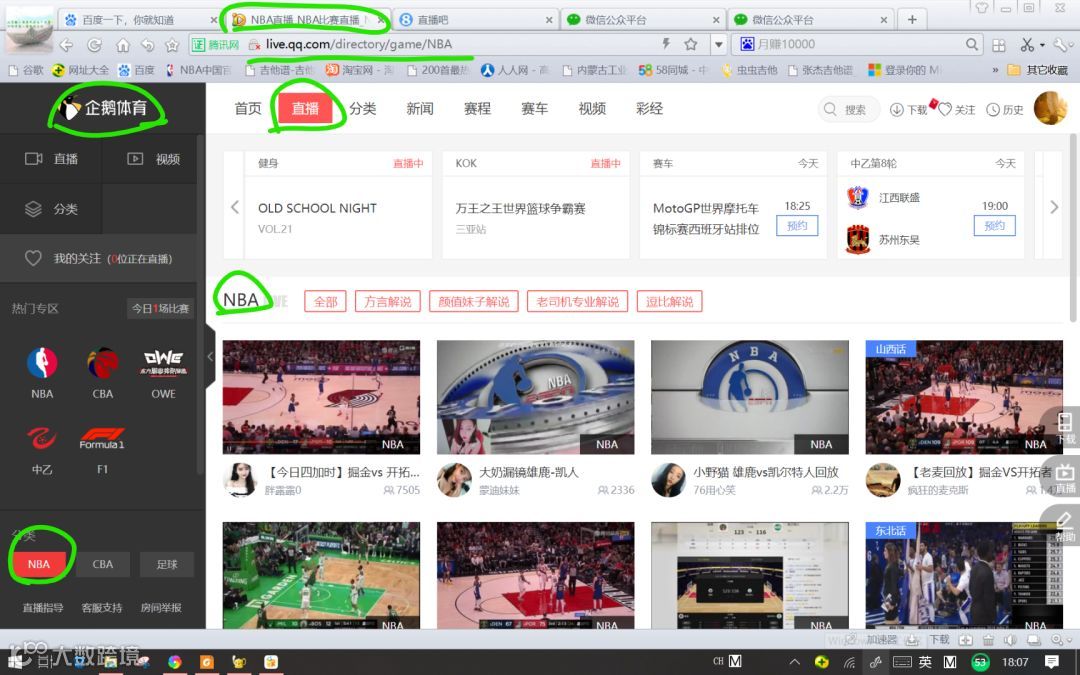This screenshot has height=675, width=1080.
Task: Open 视频 section in the left sidebar
Action: (x=154, y=159)
